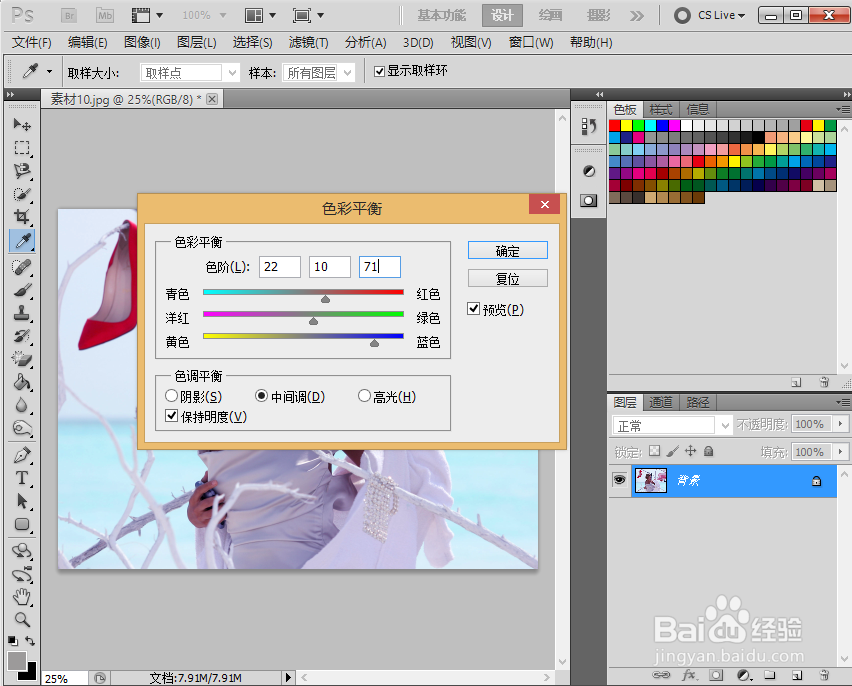Switch to the 路径 tab

[x=698, y=402]
